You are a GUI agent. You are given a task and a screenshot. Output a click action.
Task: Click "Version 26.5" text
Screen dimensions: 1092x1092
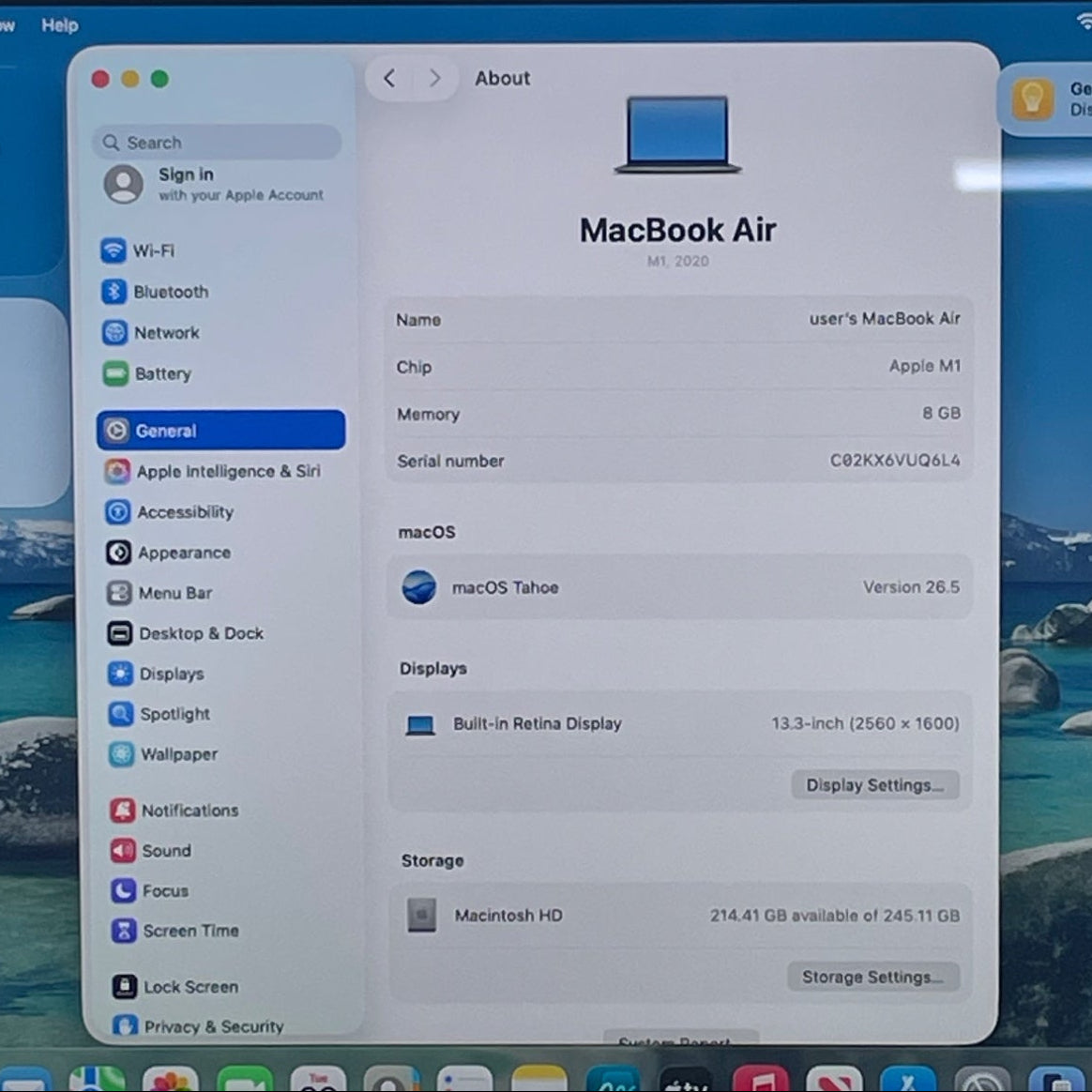pyautogui.click(x=911, y=587)
